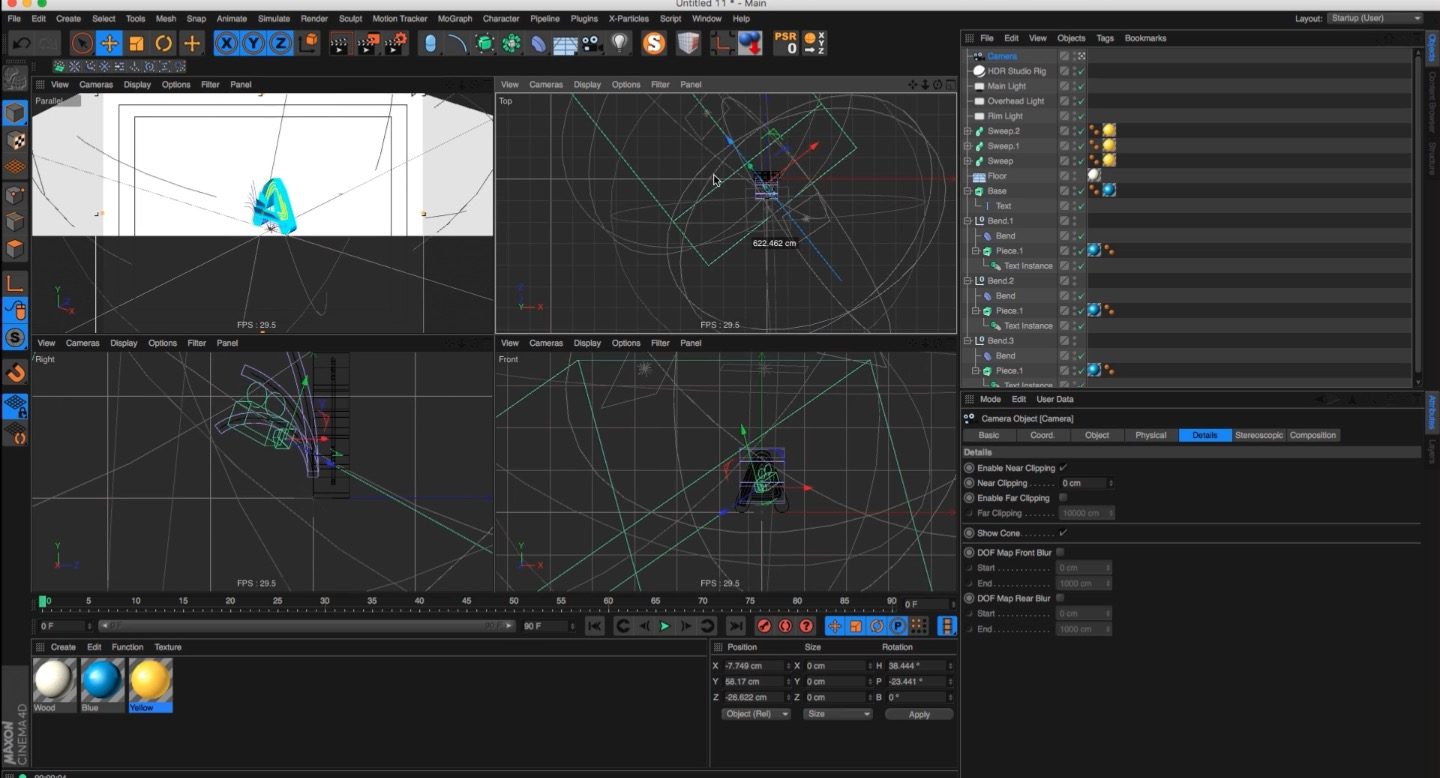Toggle visibility dots for Floor object
Viewport: 1440px width, 778px height.
1074,176
